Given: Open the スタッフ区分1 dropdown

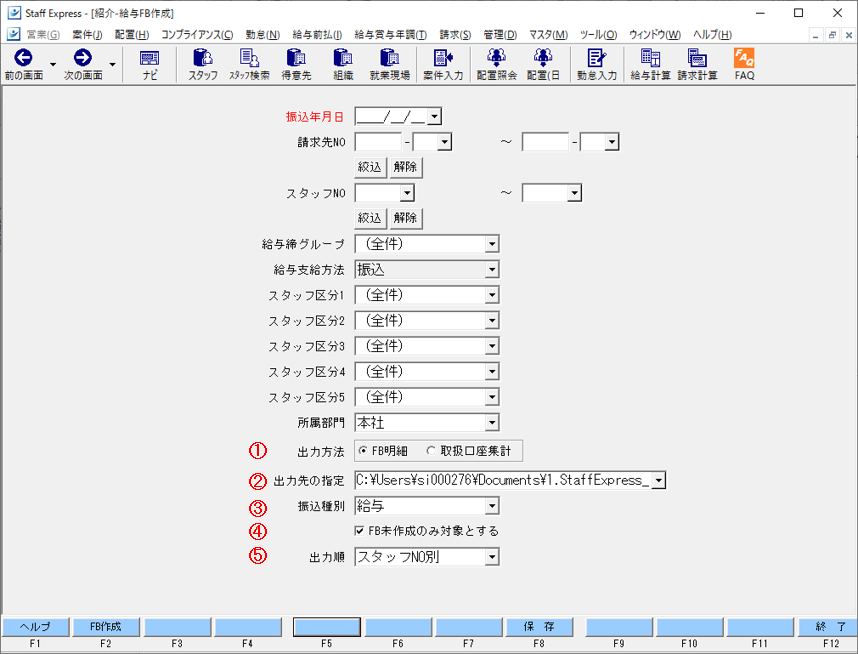Looking at the screenshot, I should tap(492, 295).
